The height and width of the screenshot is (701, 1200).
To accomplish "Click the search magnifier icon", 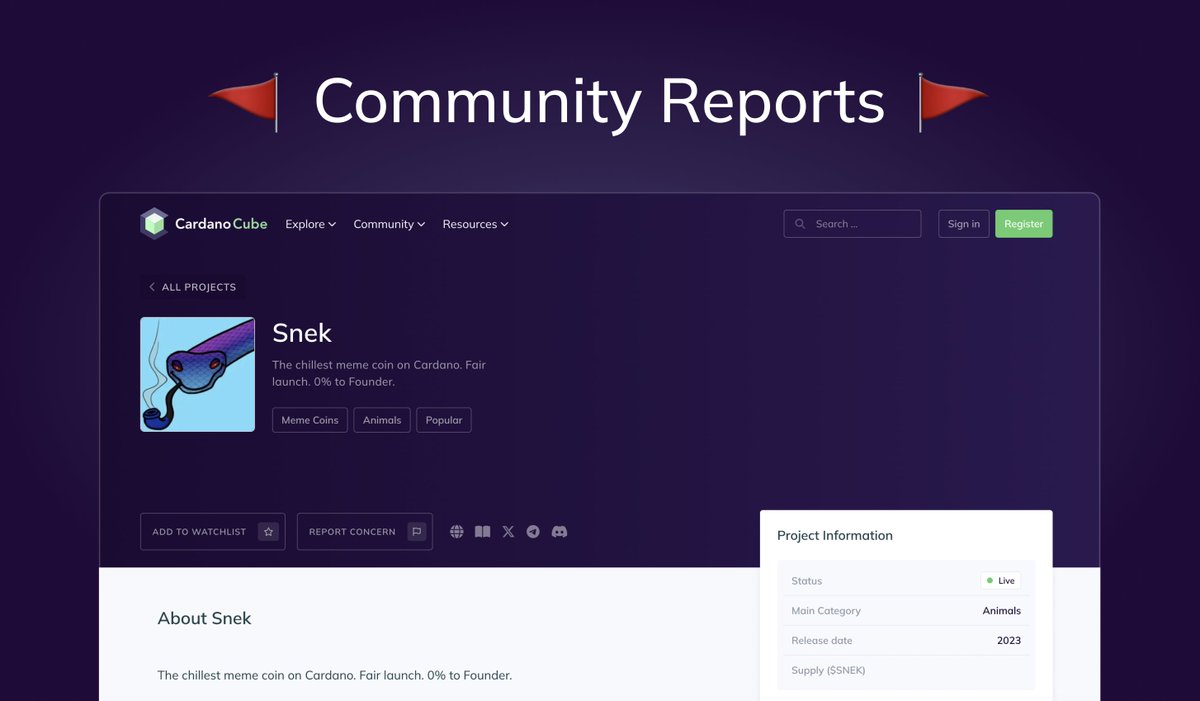I will point(800,224).
